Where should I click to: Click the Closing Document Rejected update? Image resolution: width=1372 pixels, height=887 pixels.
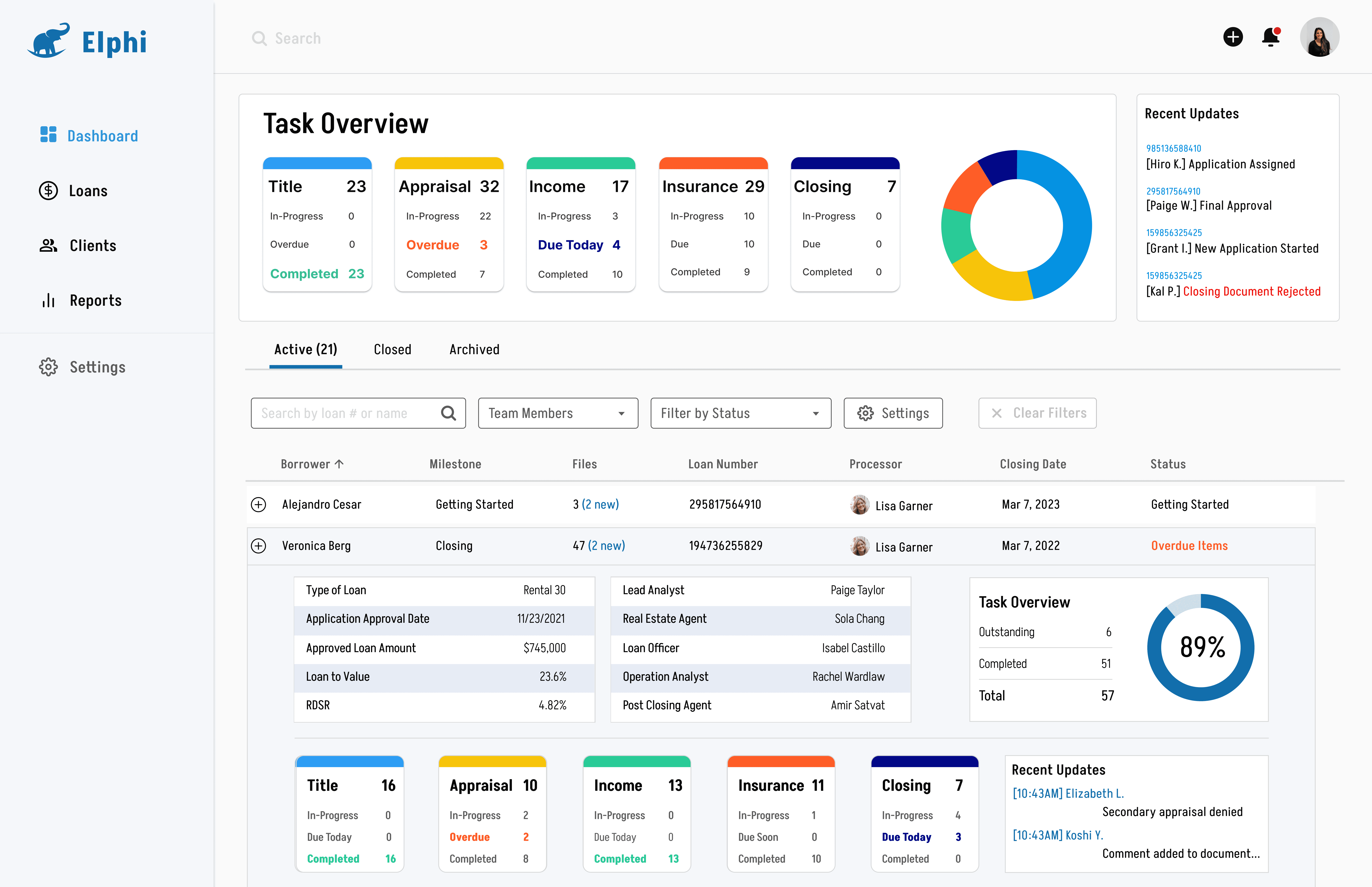(x=1252, y=291)
